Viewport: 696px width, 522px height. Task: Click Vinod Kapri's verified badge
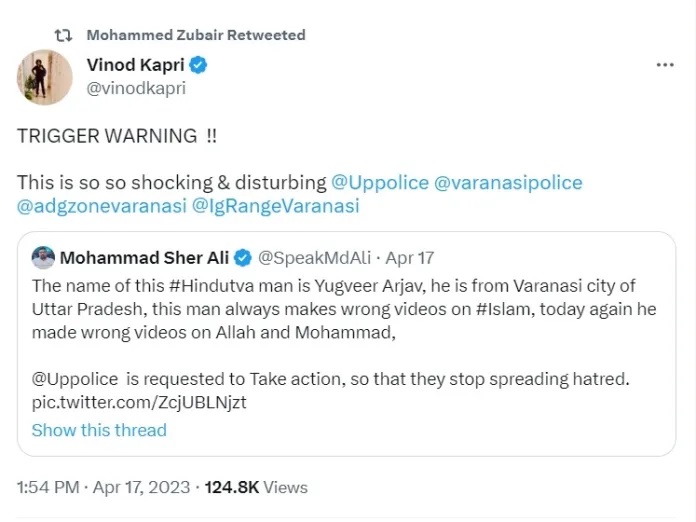point(199,66)
